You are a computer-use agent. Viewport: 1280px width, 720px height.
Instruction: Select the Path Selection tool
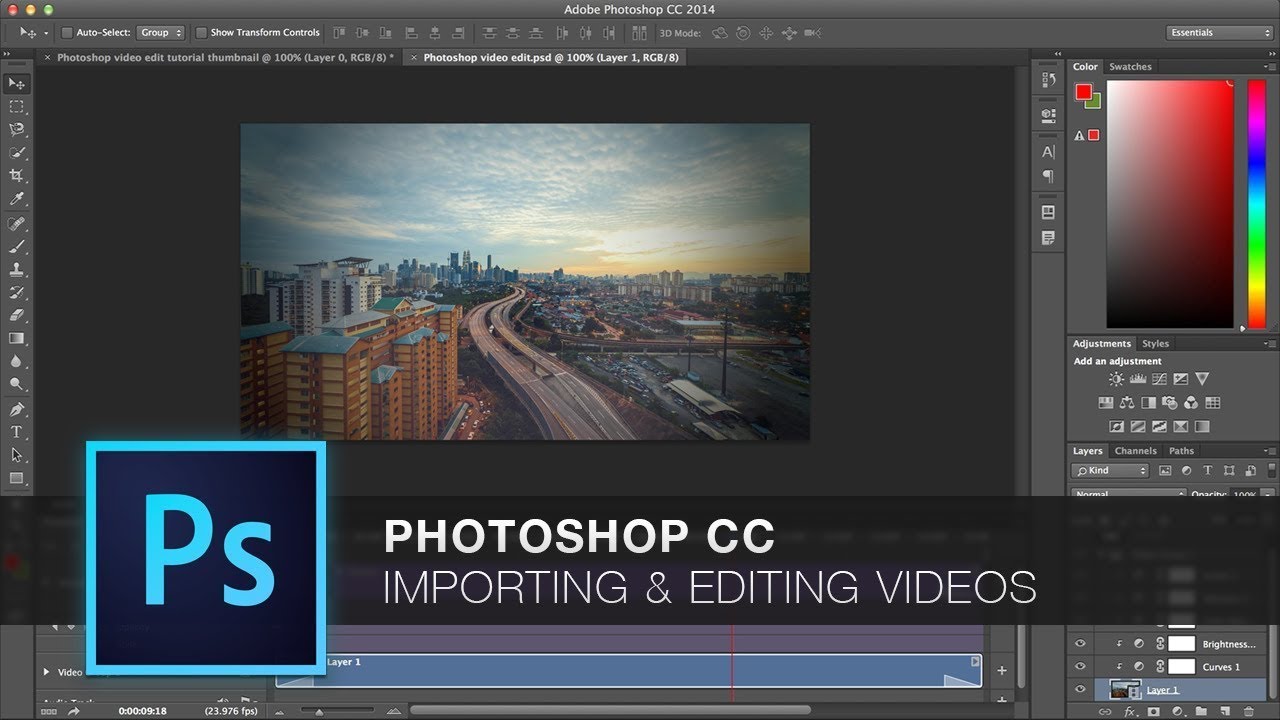(x=17, y=455)
